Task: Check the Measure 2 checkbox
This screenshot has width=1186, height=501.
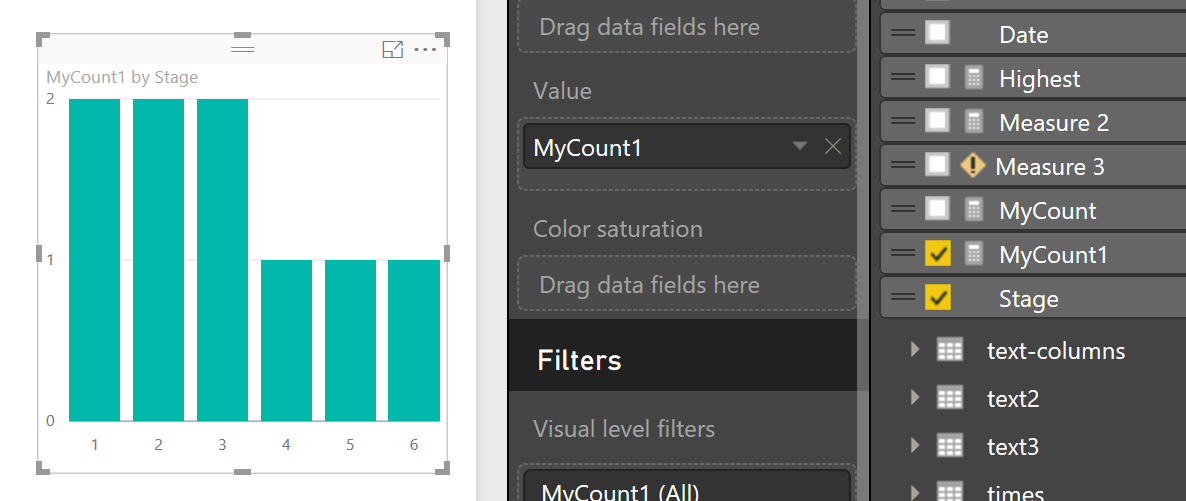Action: coord(938,121)
